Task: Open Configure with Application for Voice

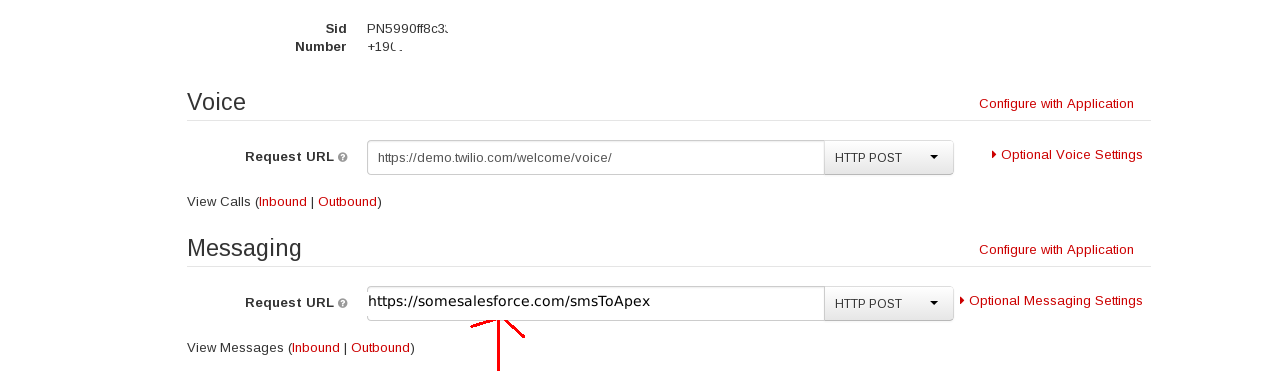Action: (1056, 103)
